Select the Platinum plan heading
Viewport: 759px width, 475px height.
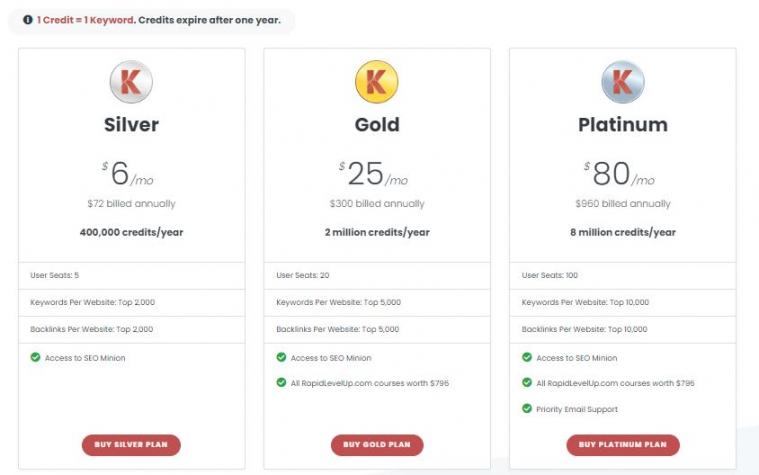[x=622, y=125]
